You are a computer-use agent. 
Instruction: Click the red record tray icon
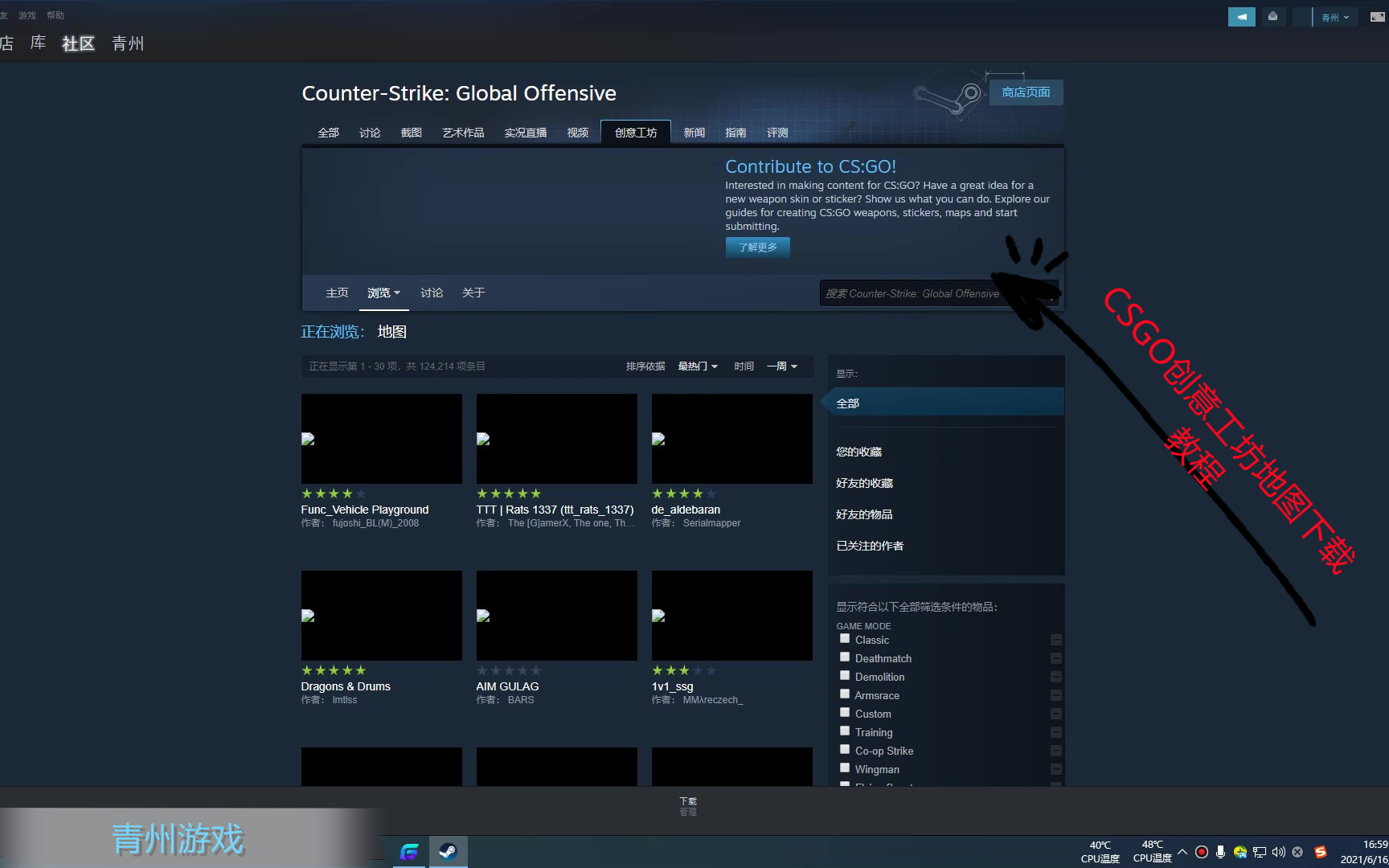1202,852
